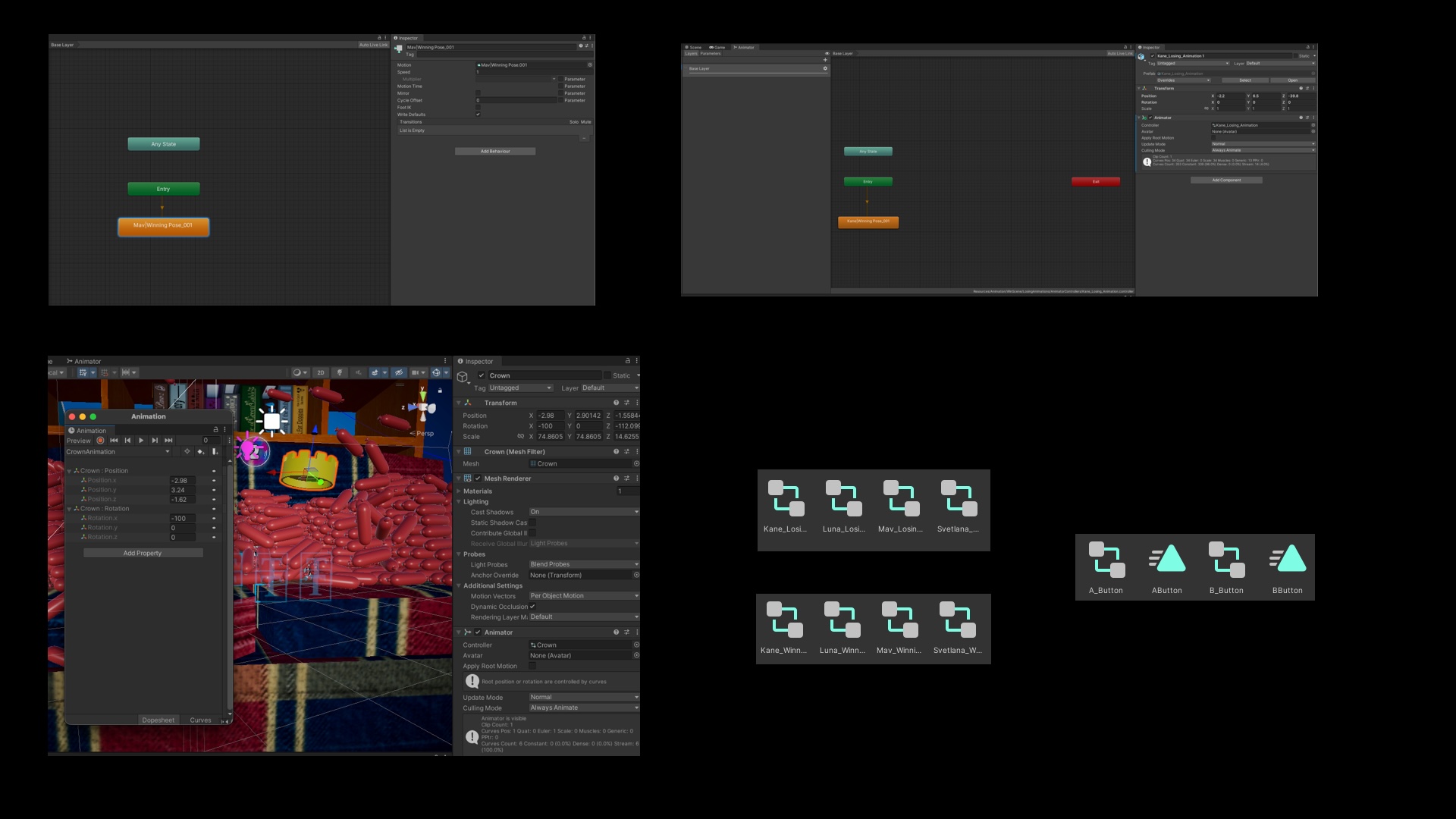This screenshot has height=819, width=1456.
Task: Collapse the Transform component on Crown
Action: (x=460, y=403)
